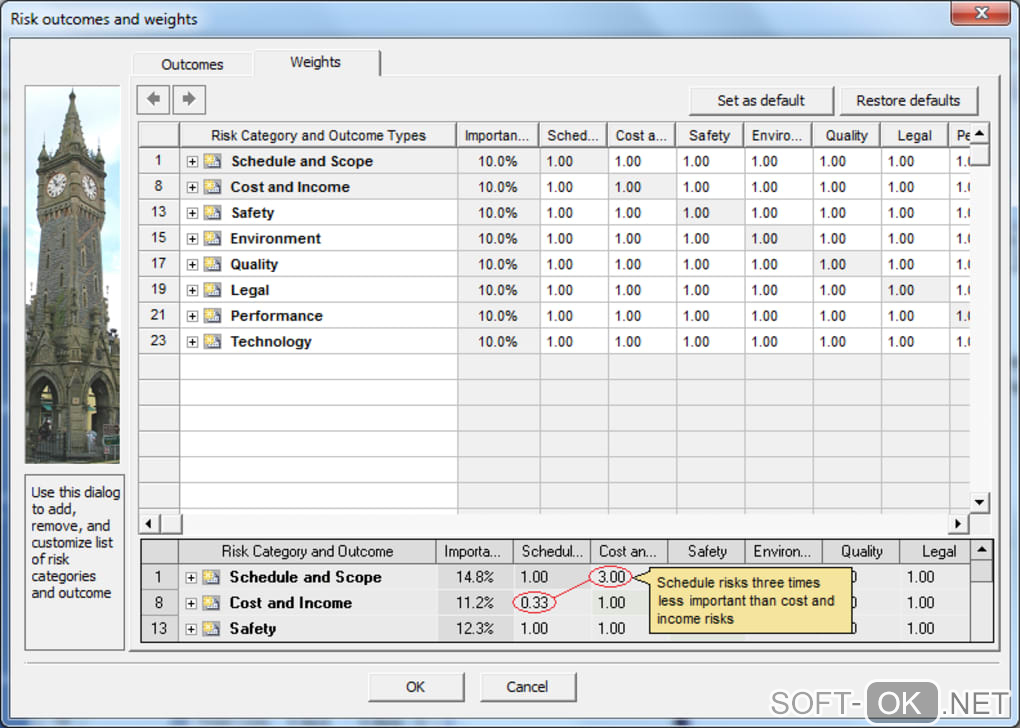Click the Safety category icon in upper table
This screenshot has height=728, width=1020.
(x=213, y=213)
